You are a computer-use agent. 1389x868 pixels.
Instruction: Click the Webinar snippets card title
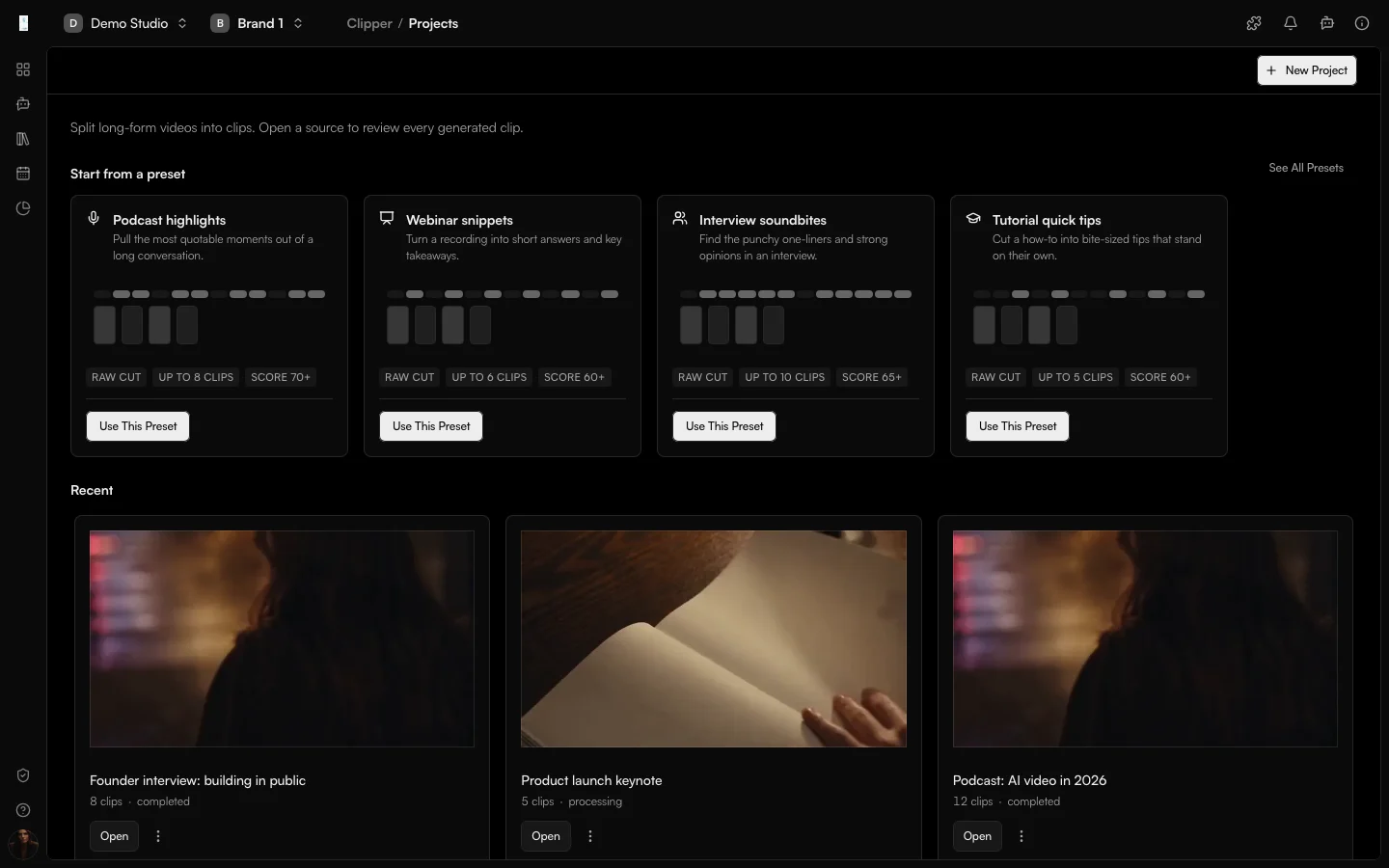pyautogui.click(x=459, y=220)
